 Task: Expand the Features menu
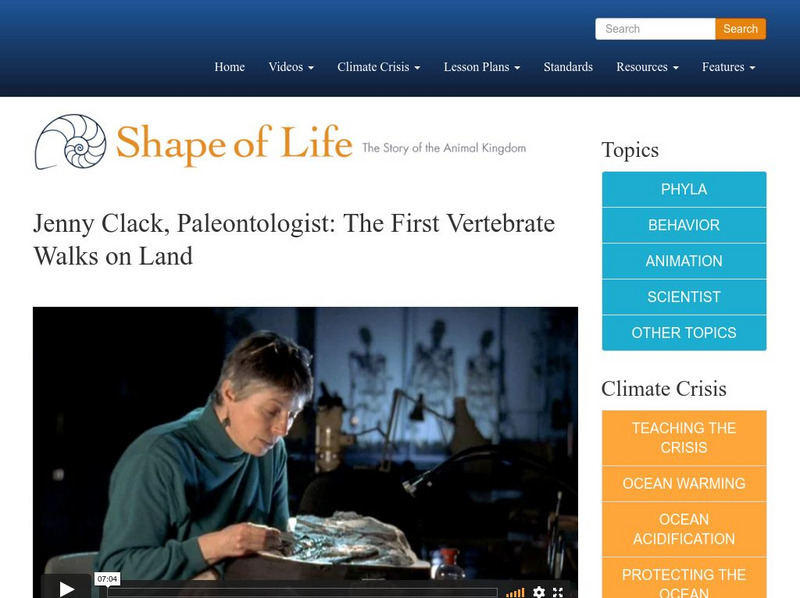pos(728,67)
